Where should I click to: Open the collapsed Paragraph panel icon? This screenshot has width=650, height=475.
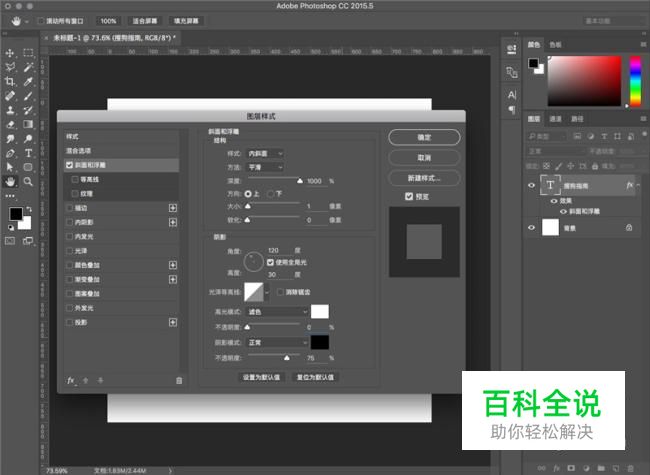coord(512,110)
